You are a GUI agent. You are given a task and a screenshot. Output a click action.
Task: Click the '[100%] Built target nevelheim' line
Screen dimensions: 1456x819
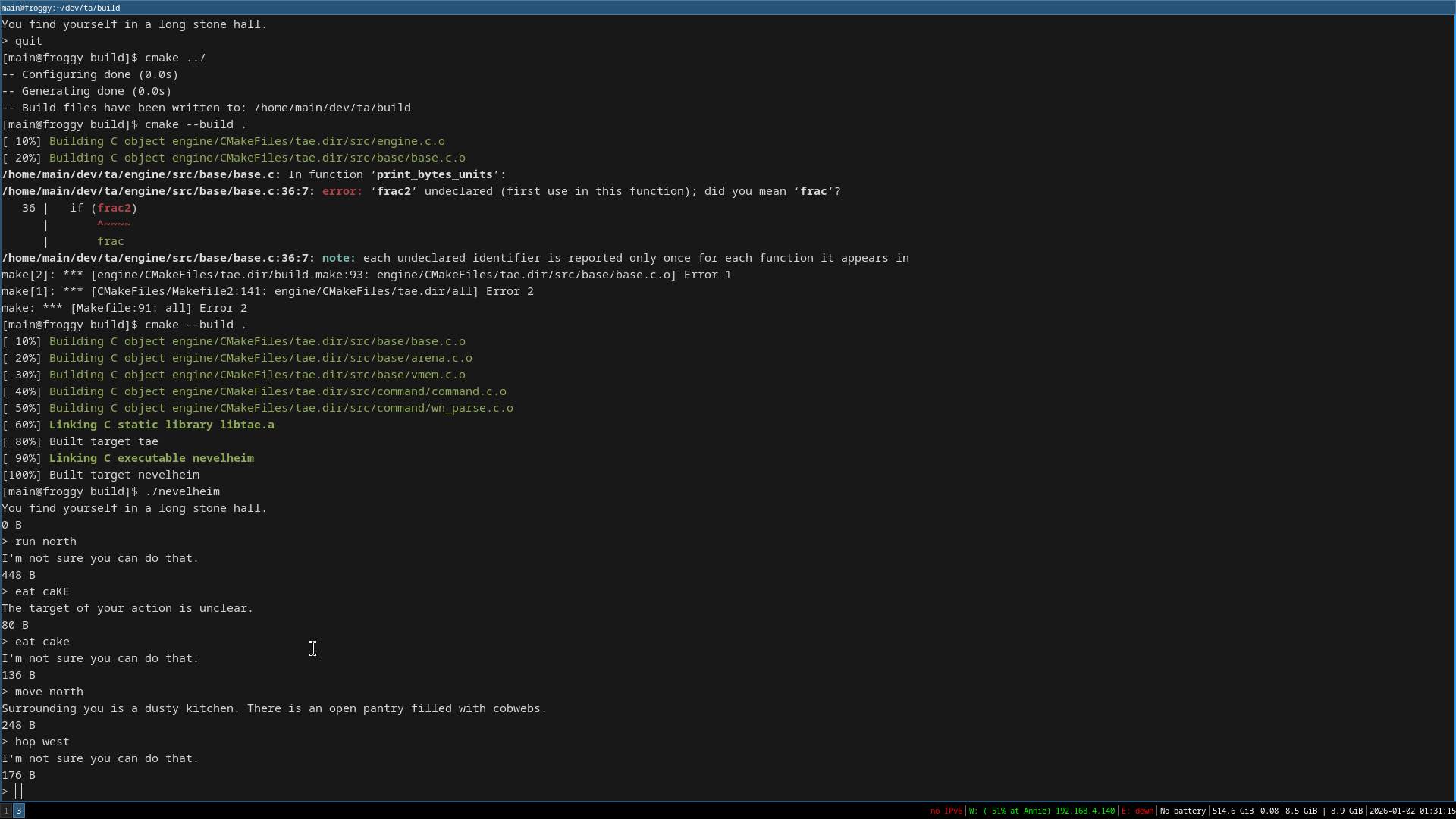[101, 475]
